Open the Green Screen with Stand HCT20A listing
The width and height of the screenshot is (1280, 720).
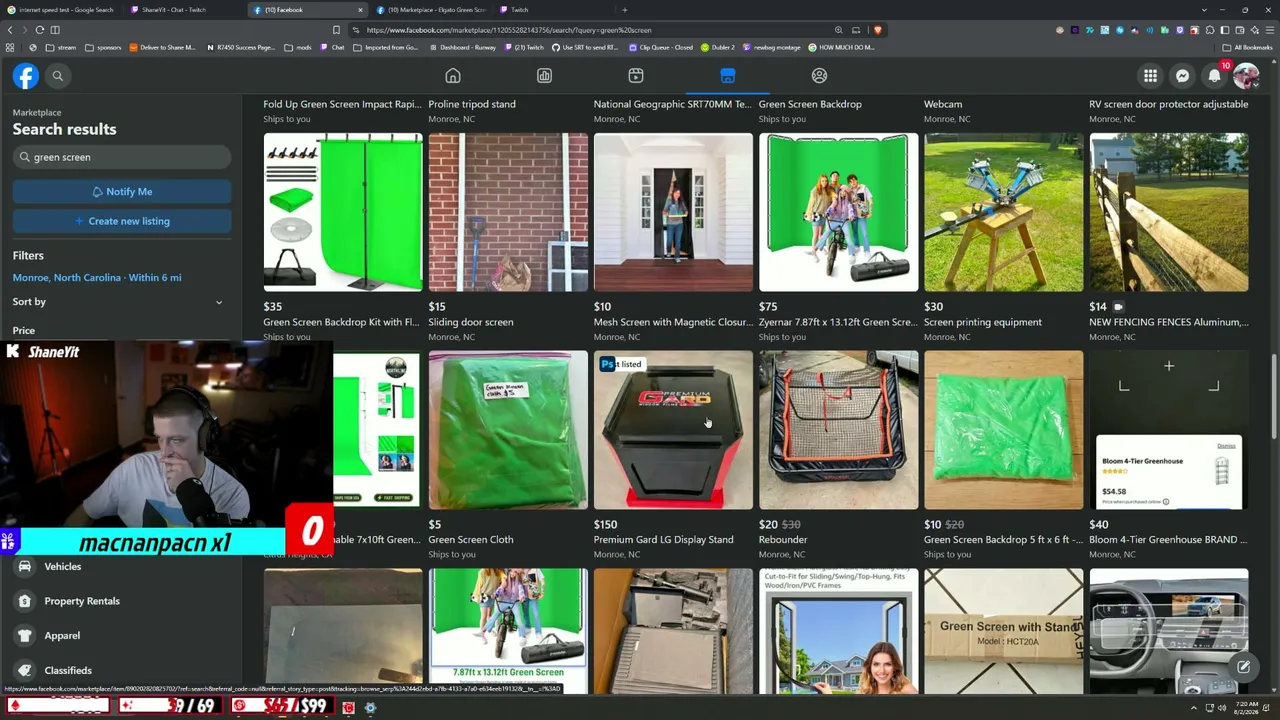(1003, 631)
